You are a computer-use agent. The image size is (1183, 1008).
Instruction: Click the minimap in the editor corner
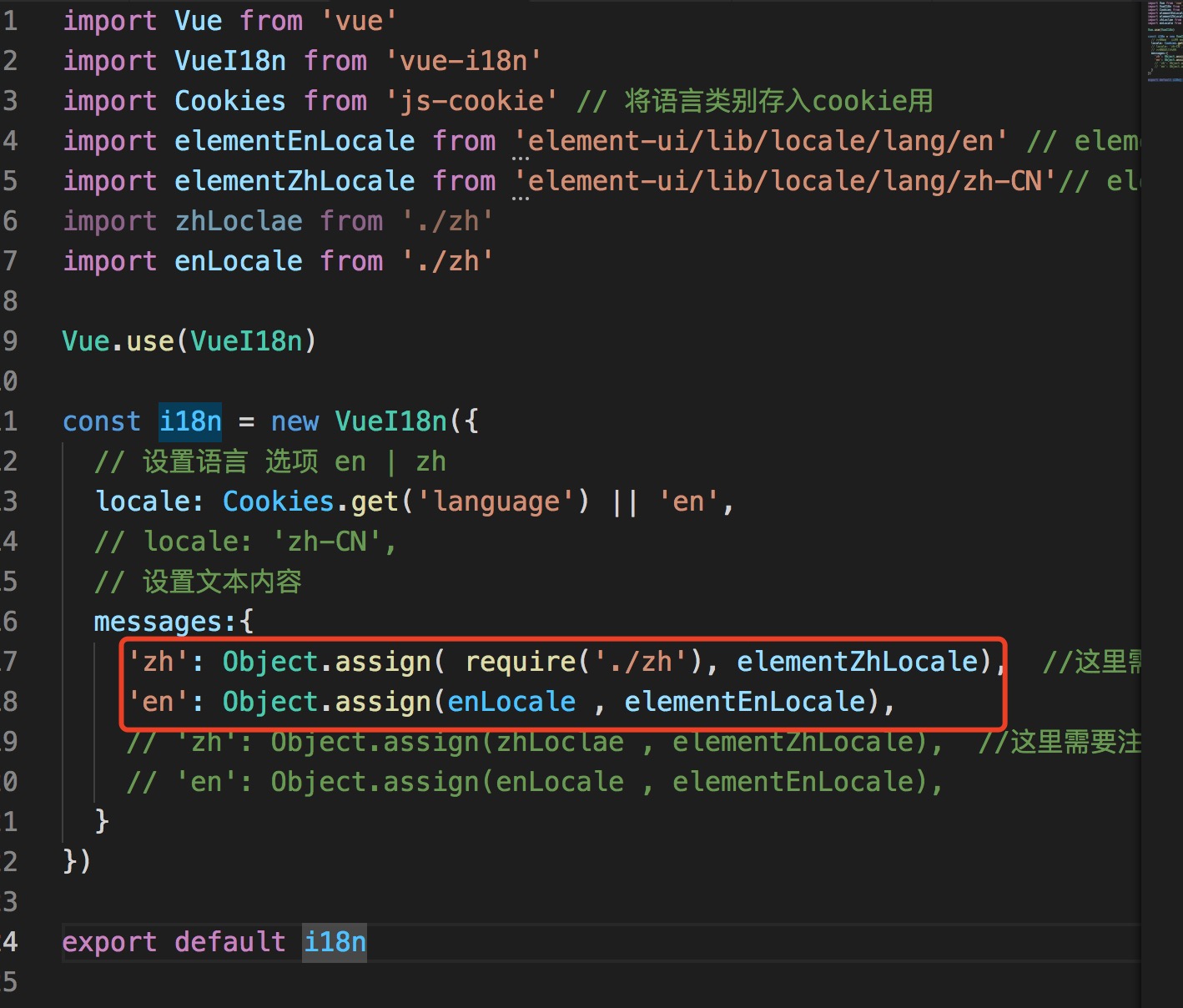tap(1164, 42)
